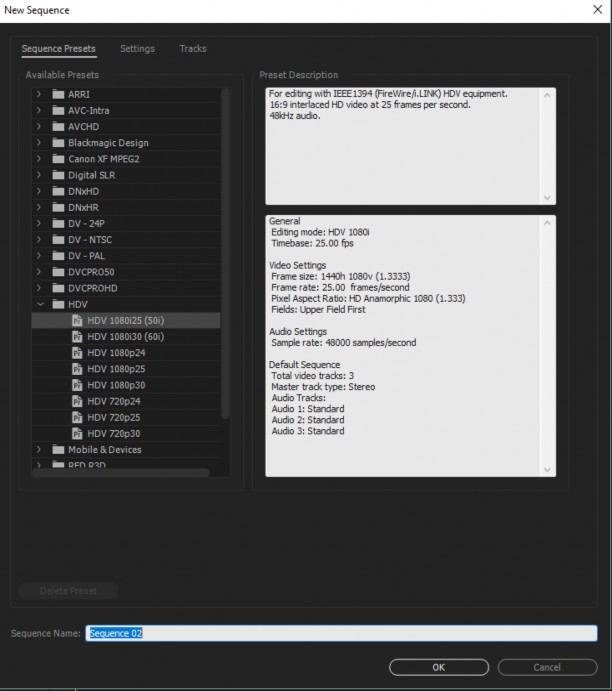This screenshot has height=691, width=612.
Task: Expand the DVCPROHD preset folder
Action: pyautogui.click(x=39, y=288)
